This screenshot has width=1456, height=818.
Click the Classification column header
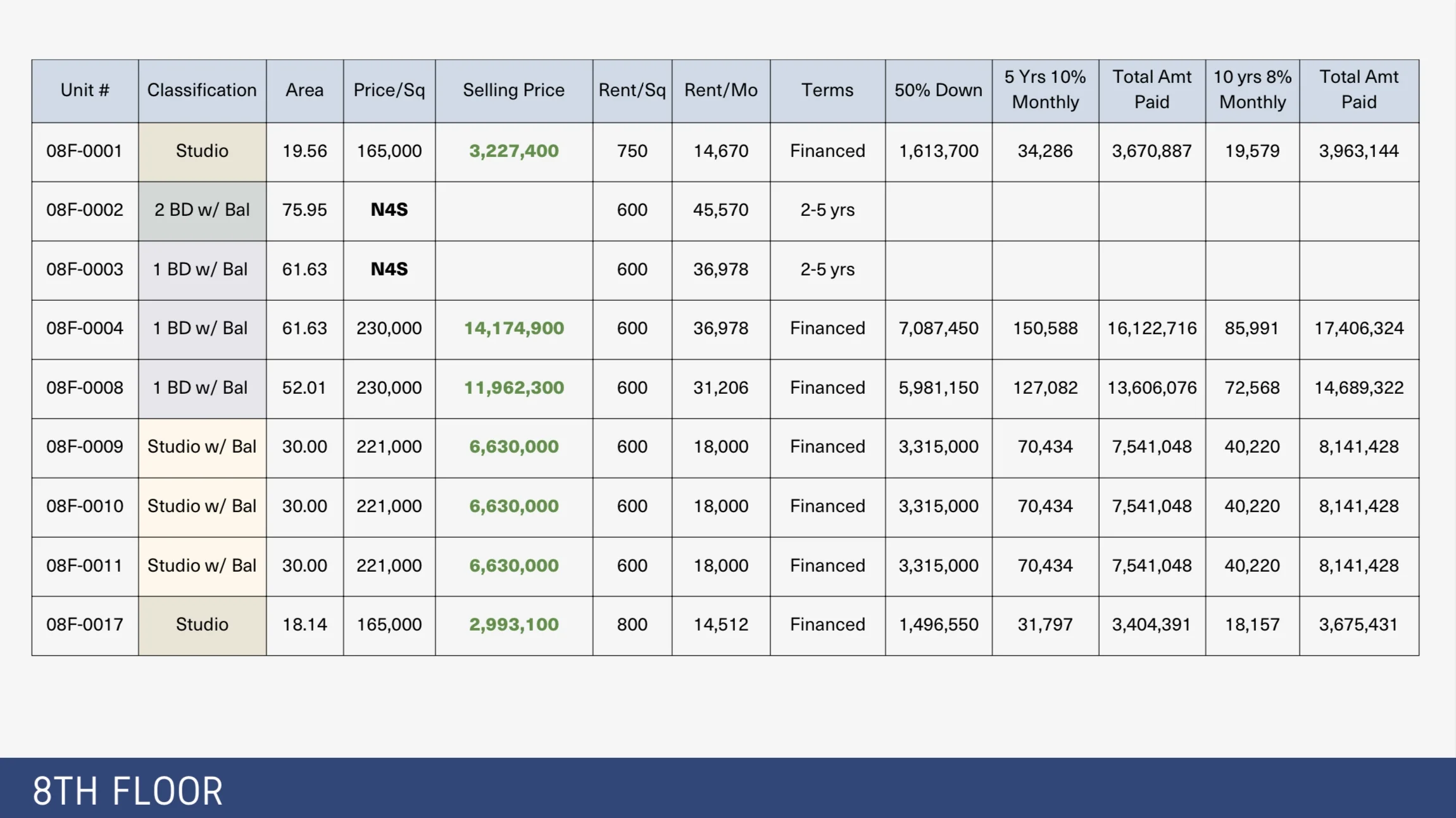202,90
